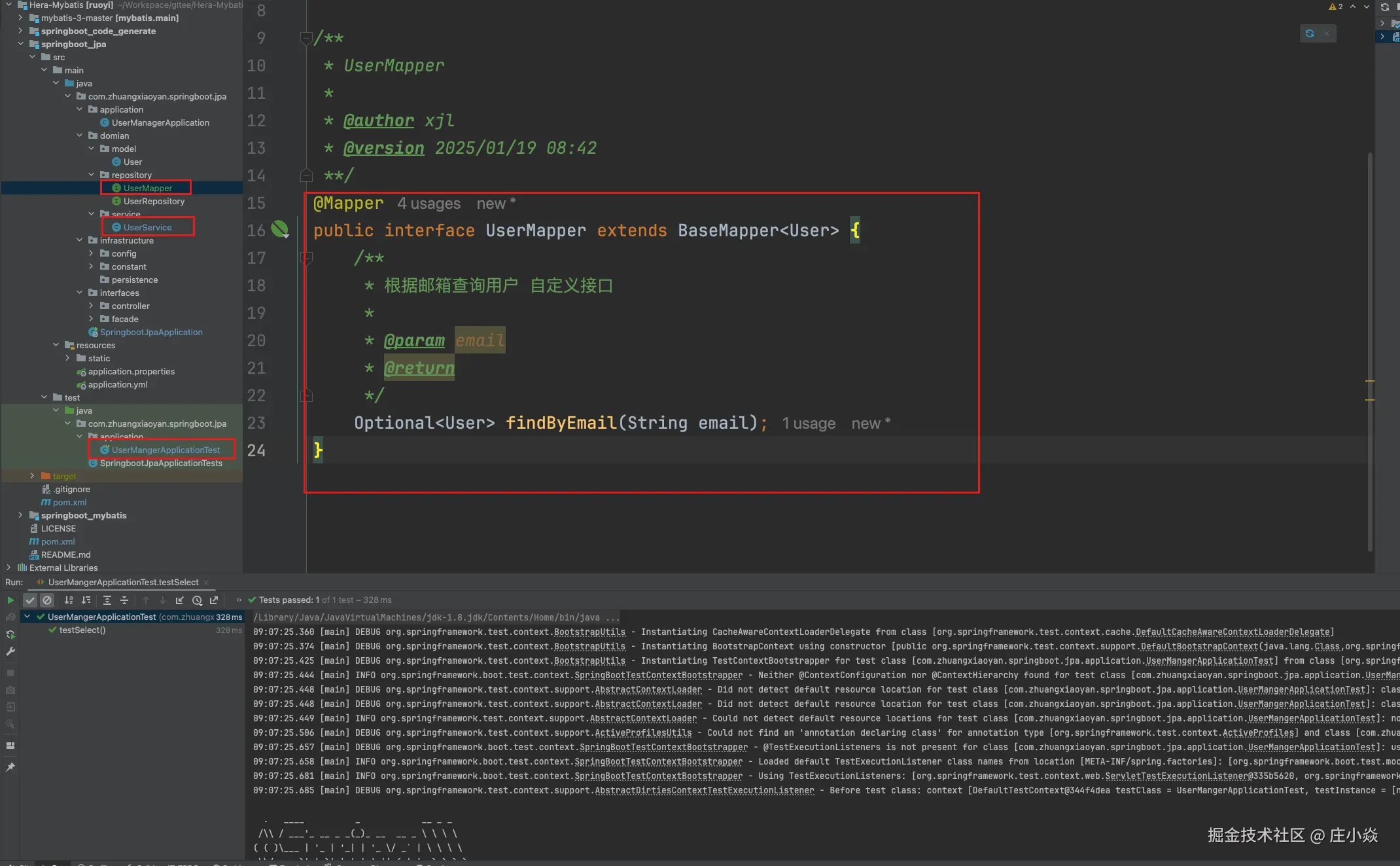This screenshot has width=1400, height=866.
Task: Select the UserMangerApplicationTest.testSelect run tab
Action: (x=123, y=582)
